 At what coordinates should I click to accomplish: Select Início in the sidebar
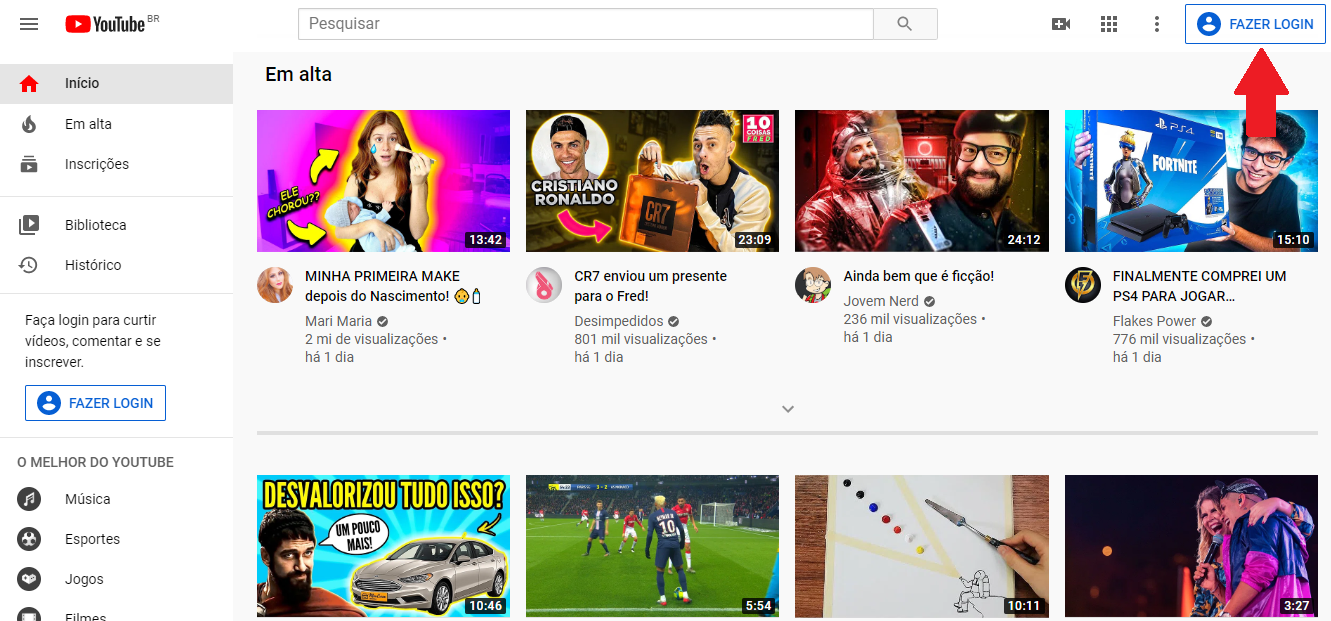point(82,84)
